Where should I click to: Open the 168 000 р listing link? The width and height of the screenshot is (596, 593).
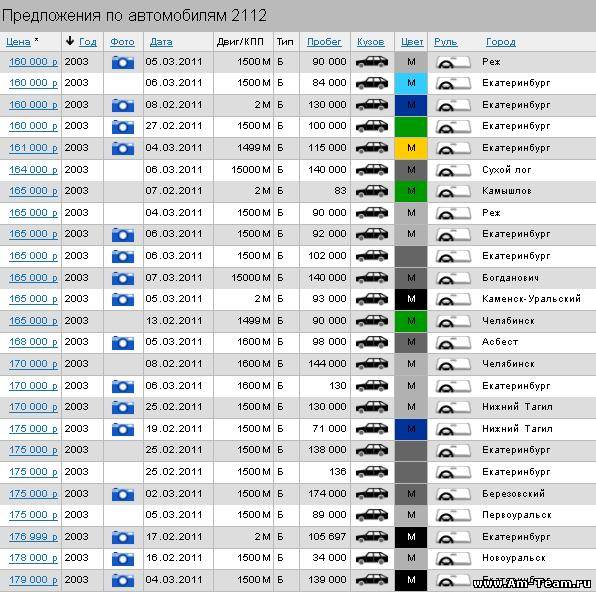(33, 342)
